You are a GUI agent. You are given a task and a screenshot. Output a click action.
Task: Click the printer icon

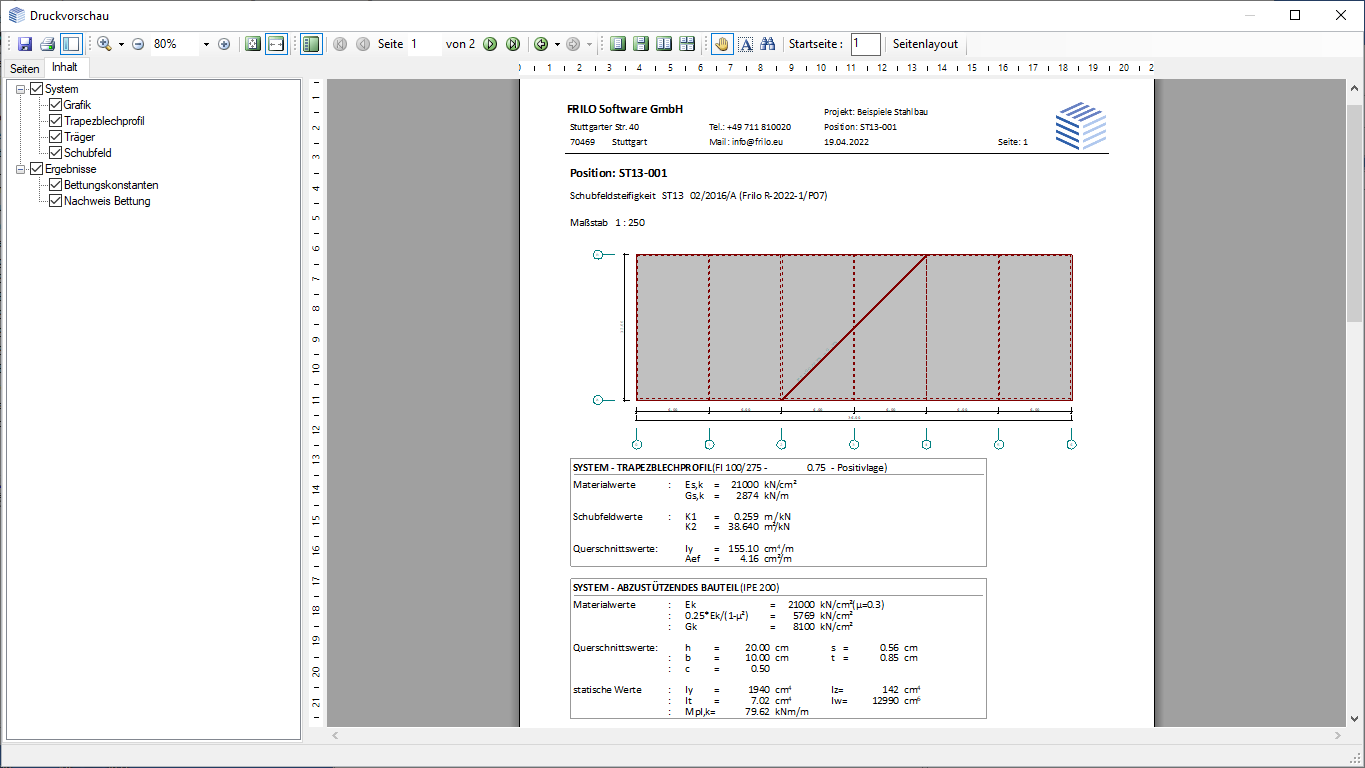(47, 44)
